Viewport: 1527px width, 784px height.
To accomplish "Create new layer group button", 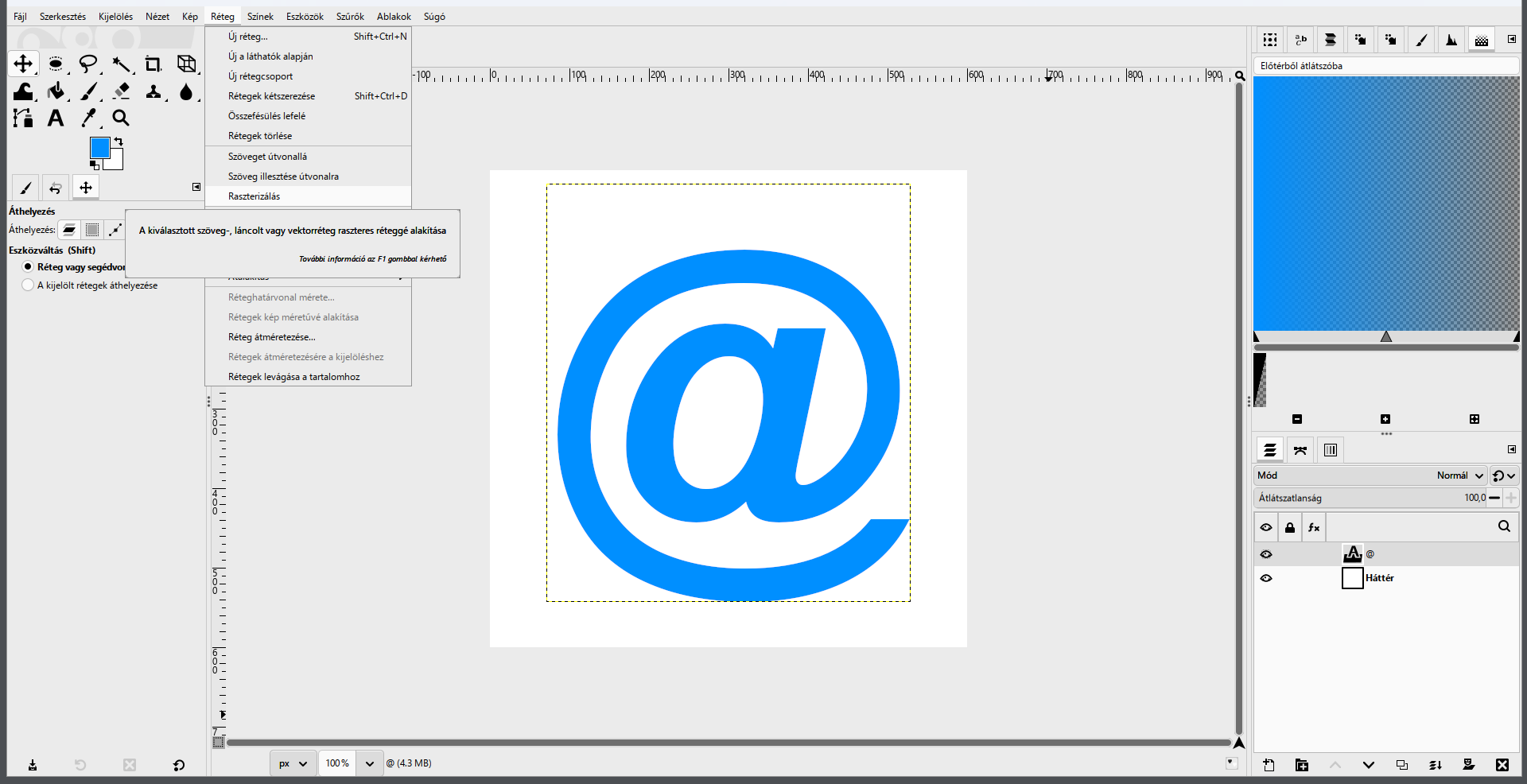I will click(x=1302, y=765).
